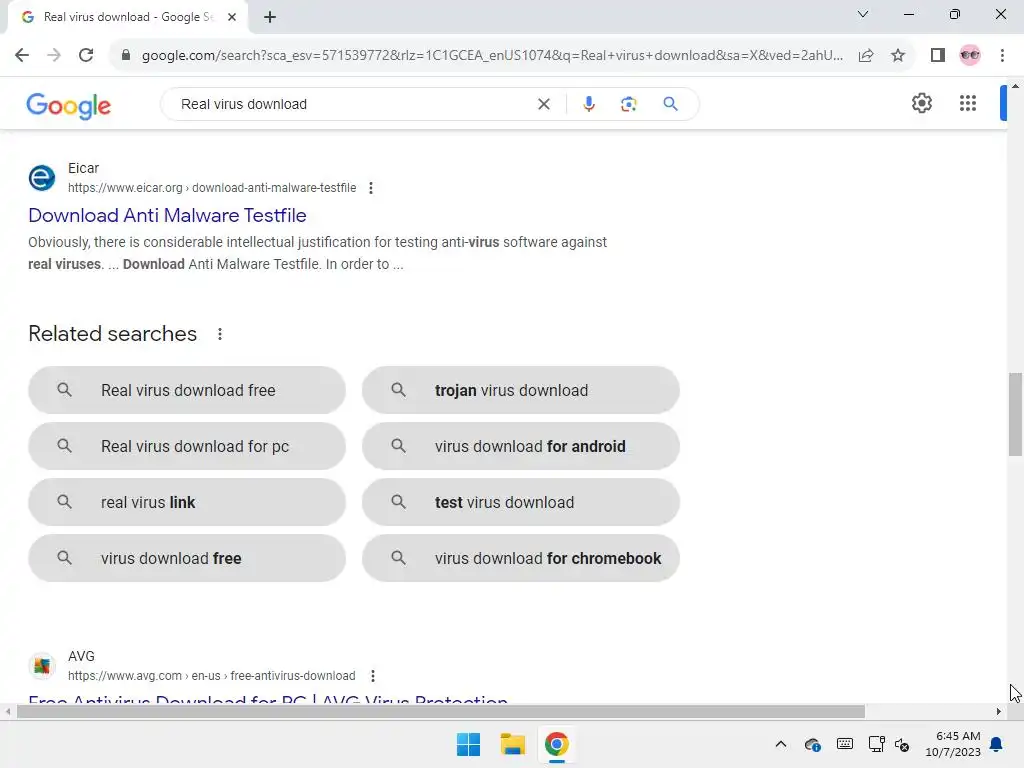The image size is (1024, 768).
Task: Launch File Explorer from the taskbar
Action: [513, 744]
